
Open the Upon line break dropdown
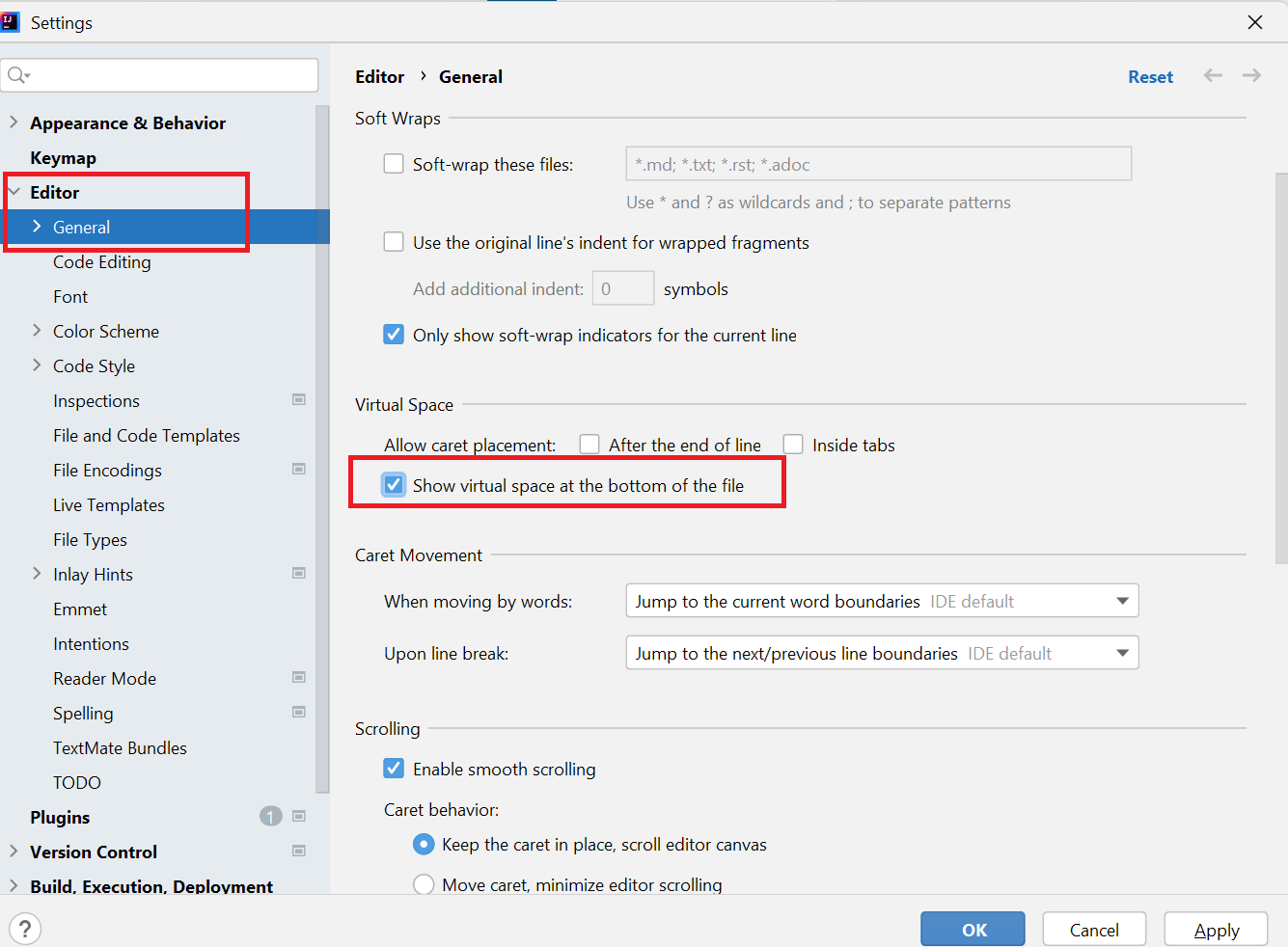coord(882,653)
